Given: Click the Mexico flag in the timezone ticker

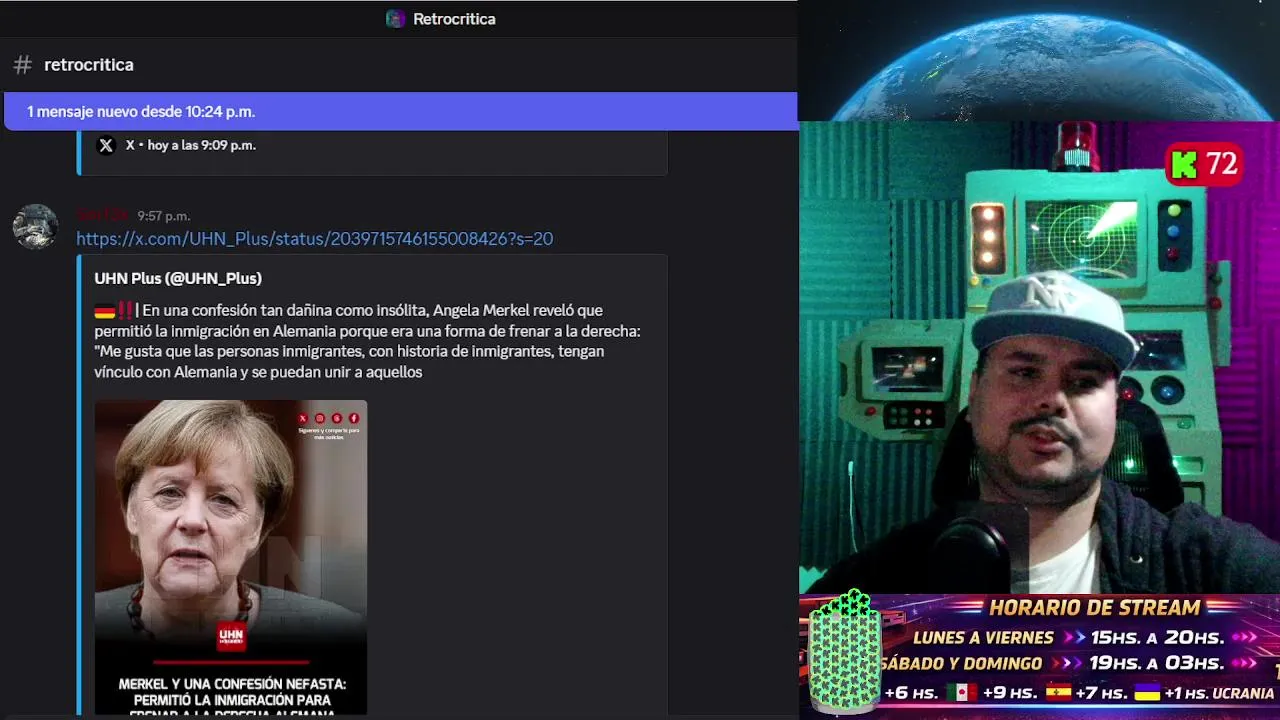Looking at the screenshot, I should (961, 692).
